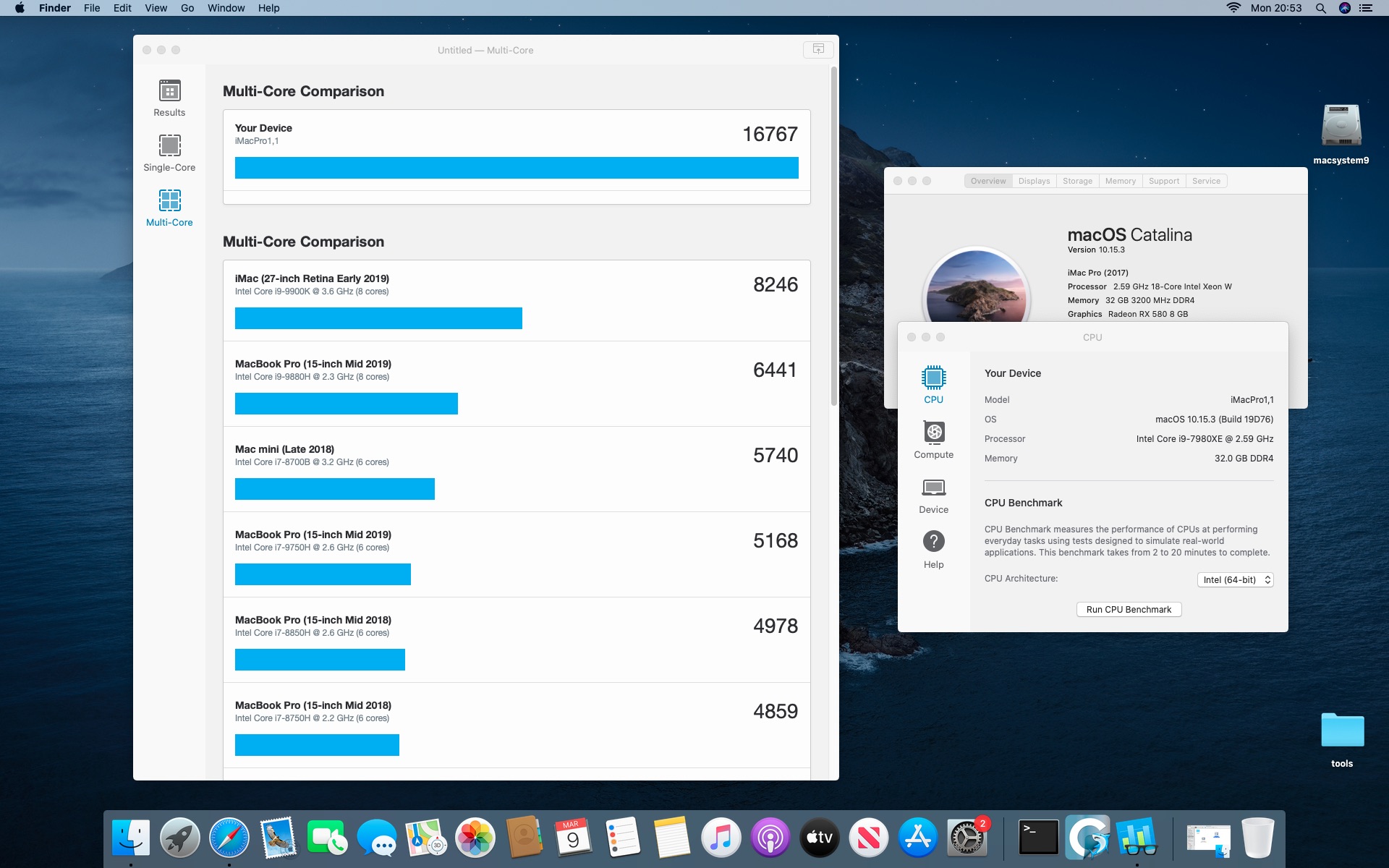Switch to the Displays tab
This screenshot has width=1389, height=868.
coord(1034,181)
